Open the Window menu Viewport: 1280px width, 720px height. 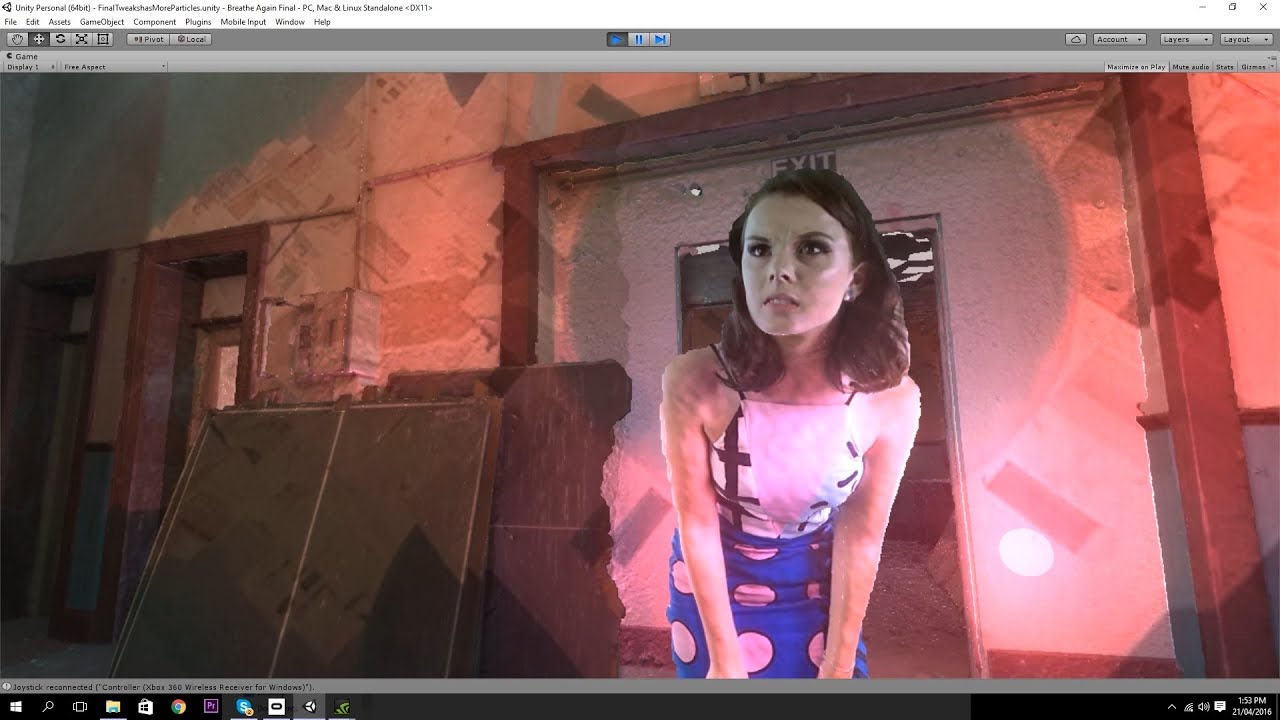point(290,22)
